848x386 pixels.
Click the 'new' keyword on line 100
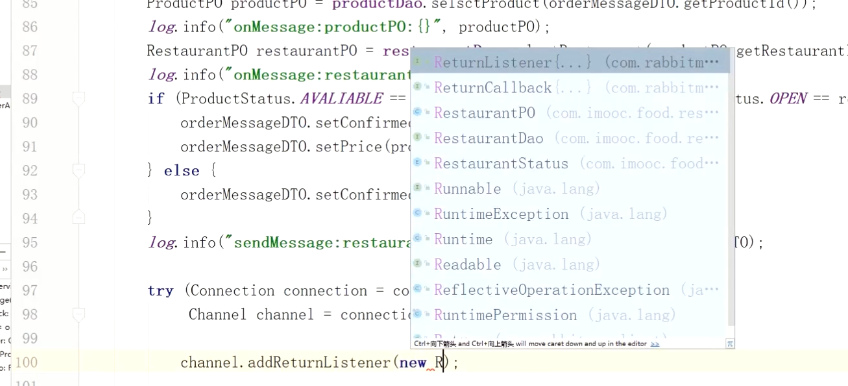click(413, 363)
